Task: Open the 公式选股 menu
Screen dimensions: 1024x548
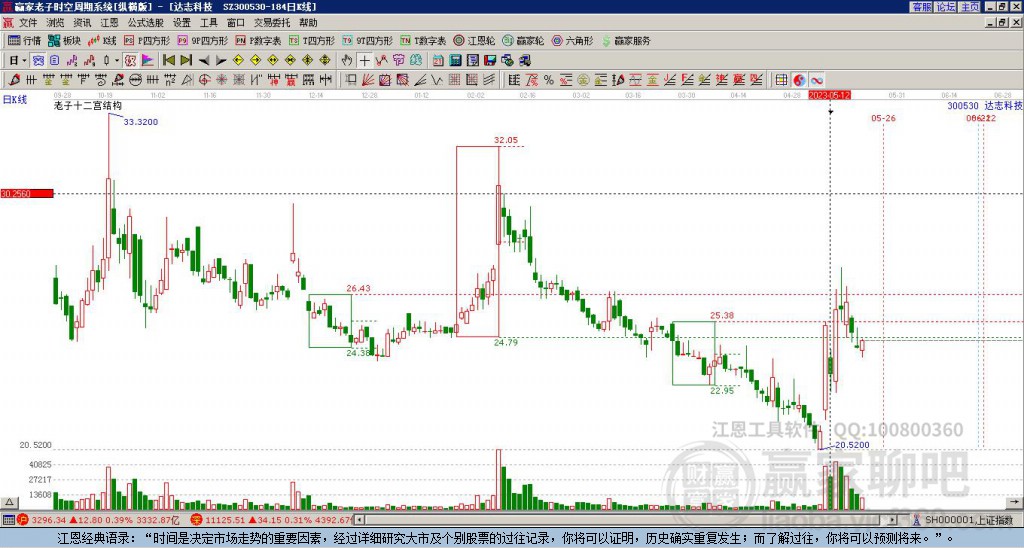Action: pyautogui.click(x=146, y=23)
